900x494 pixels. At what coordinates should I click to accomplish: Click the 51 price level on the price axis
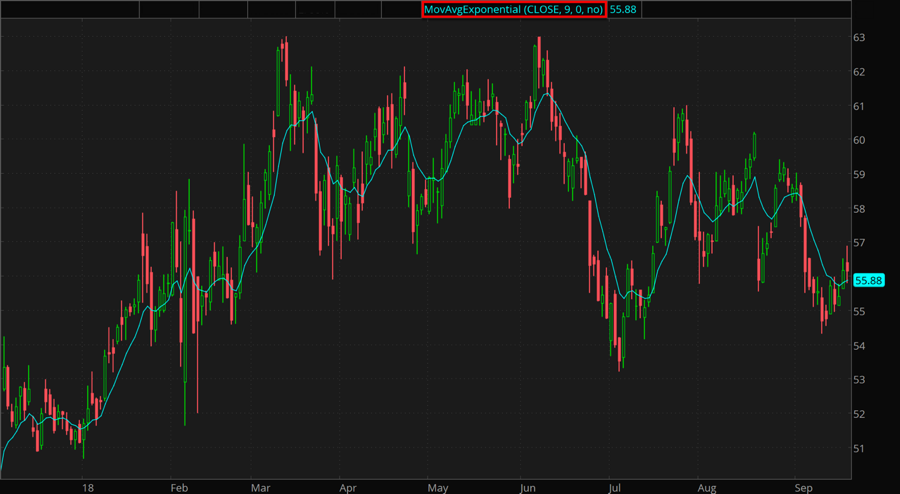pyautogui.click(x=859, y=448)
